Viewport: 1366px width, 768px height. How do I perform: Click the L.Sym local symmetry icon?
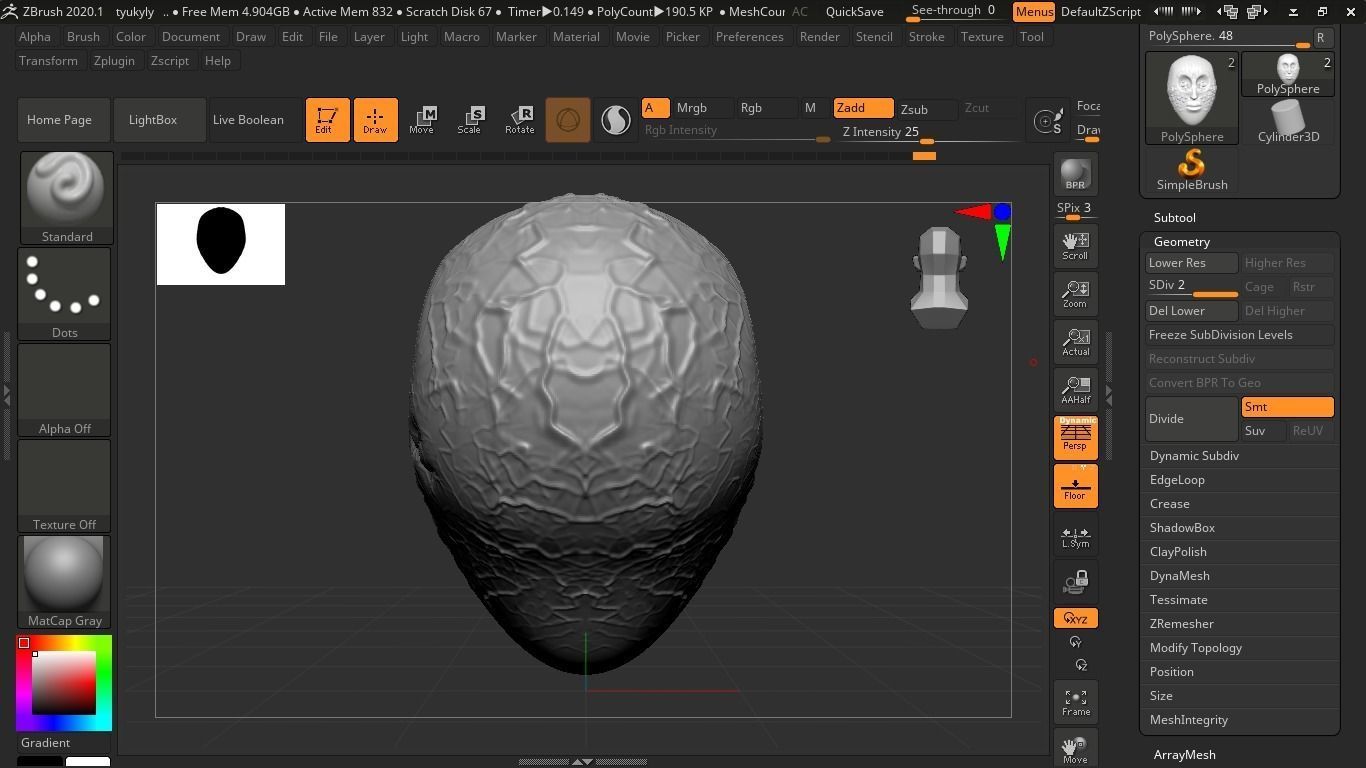tap(1075, 537)
